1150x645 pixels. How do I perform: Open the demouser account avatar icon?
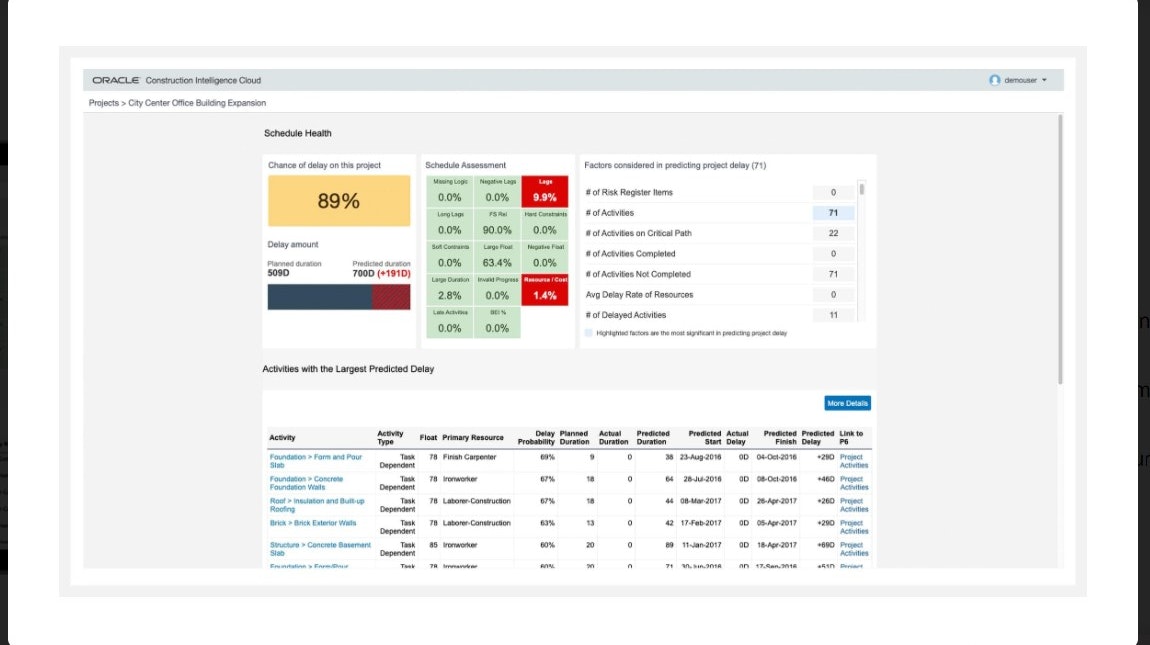pos(993,79)
